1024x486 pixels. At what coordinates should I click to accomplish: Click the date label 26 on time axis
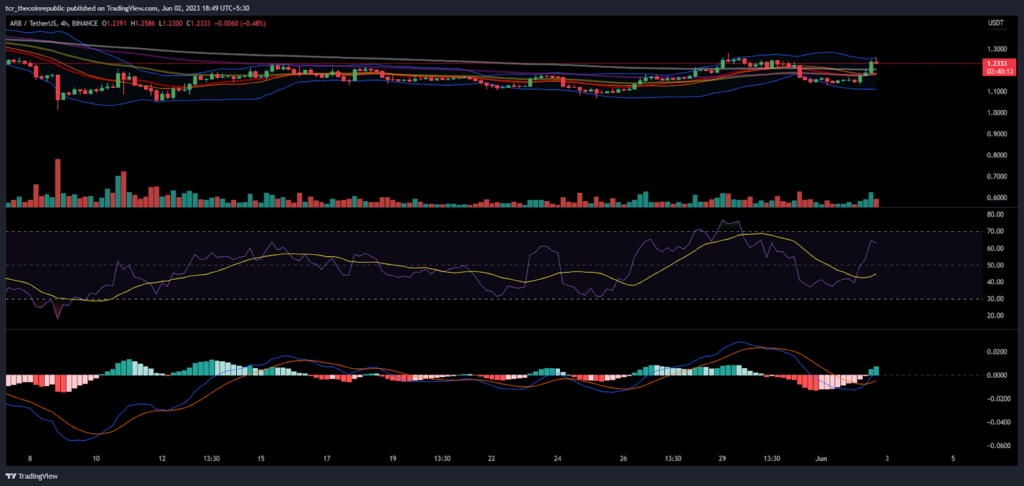pos(623,459)
